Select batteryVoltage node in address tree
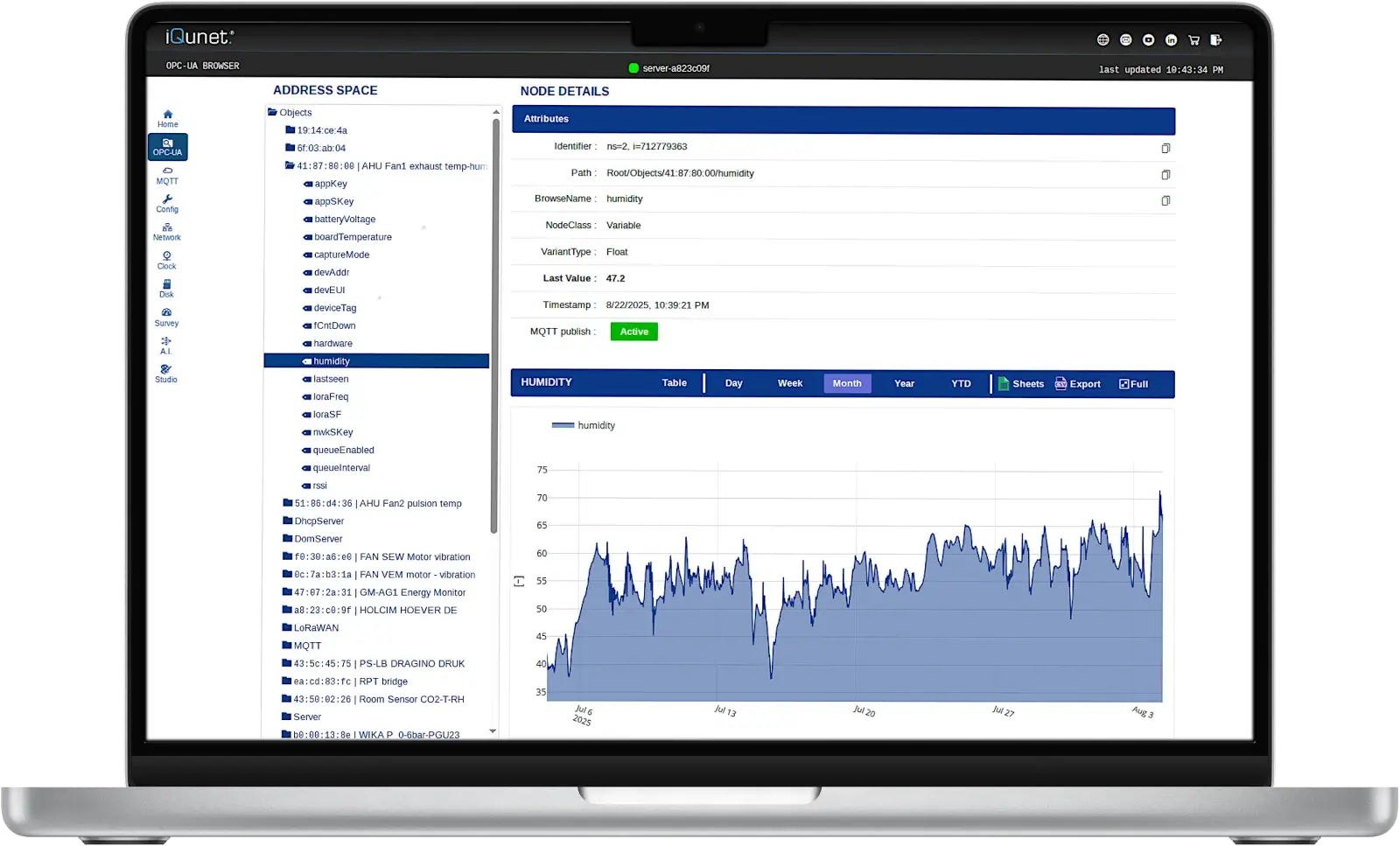The width and height of the screenshot is (1400, 846). (x=345, y=220)
